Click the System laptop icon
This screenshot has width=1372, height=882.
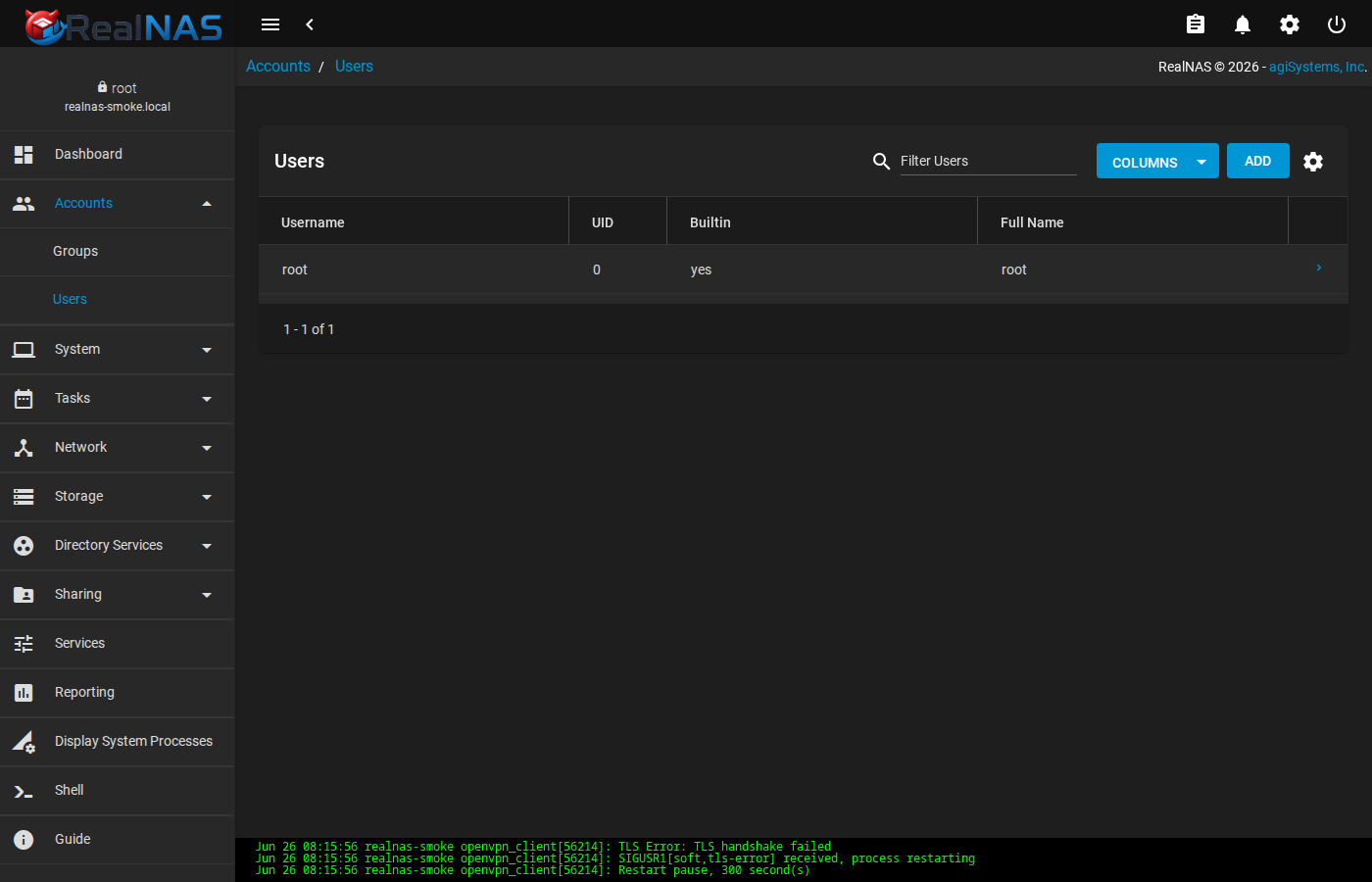click(24, 350)
